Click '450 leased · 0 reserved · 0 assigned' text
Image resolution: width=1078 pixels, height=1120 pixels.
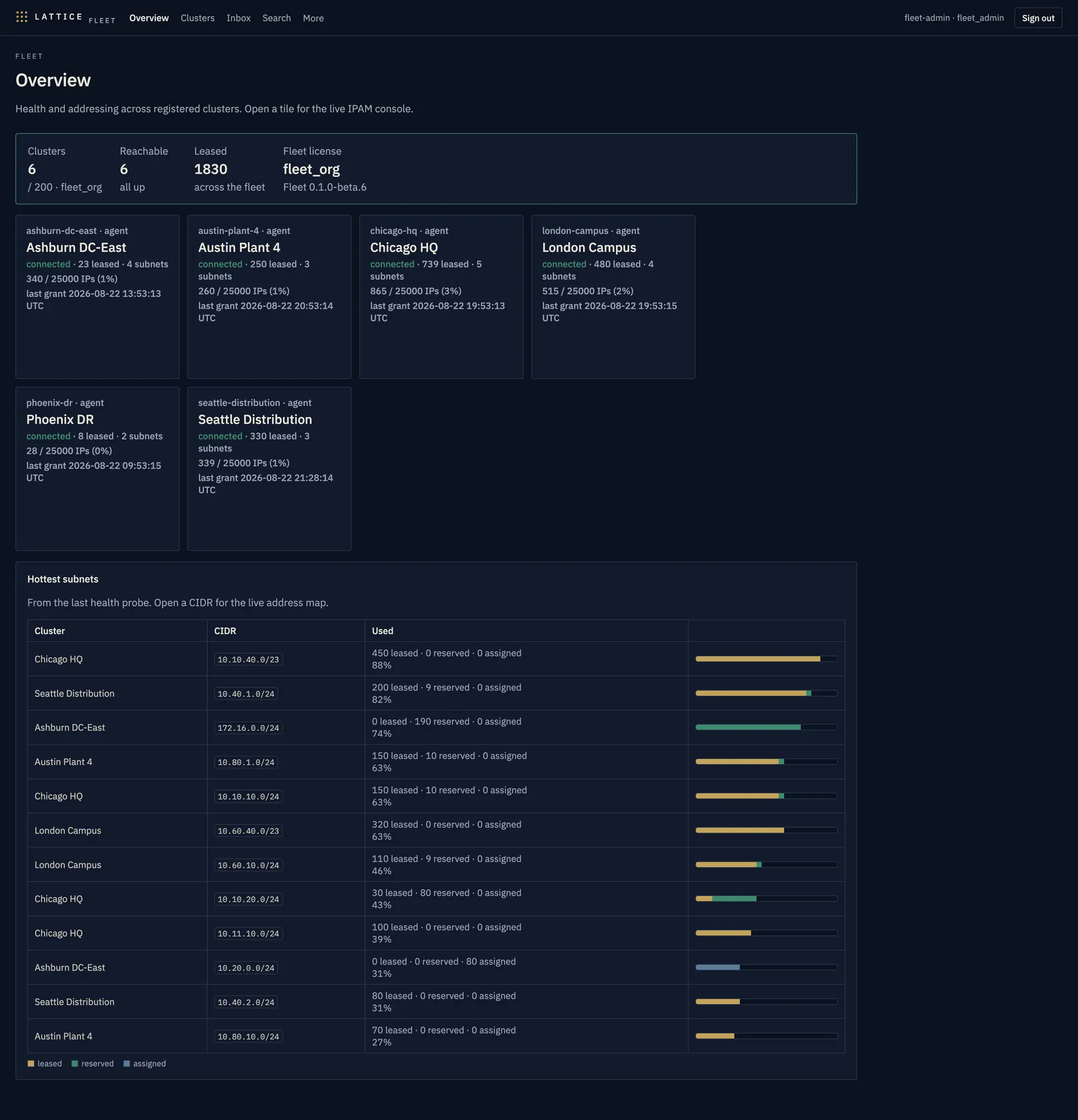(x=447, y=653)
